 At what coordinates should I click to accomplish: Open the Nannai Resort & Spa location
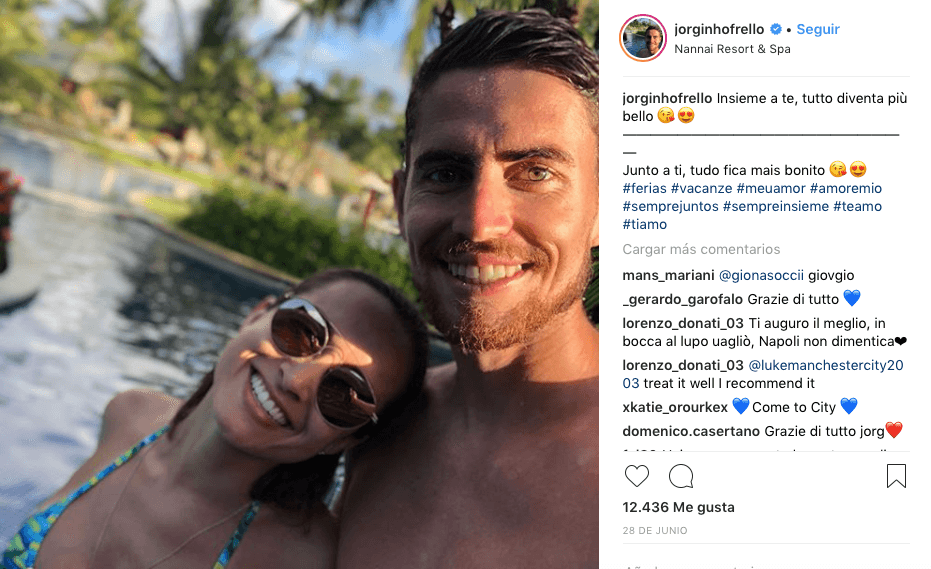pos(732,49)
